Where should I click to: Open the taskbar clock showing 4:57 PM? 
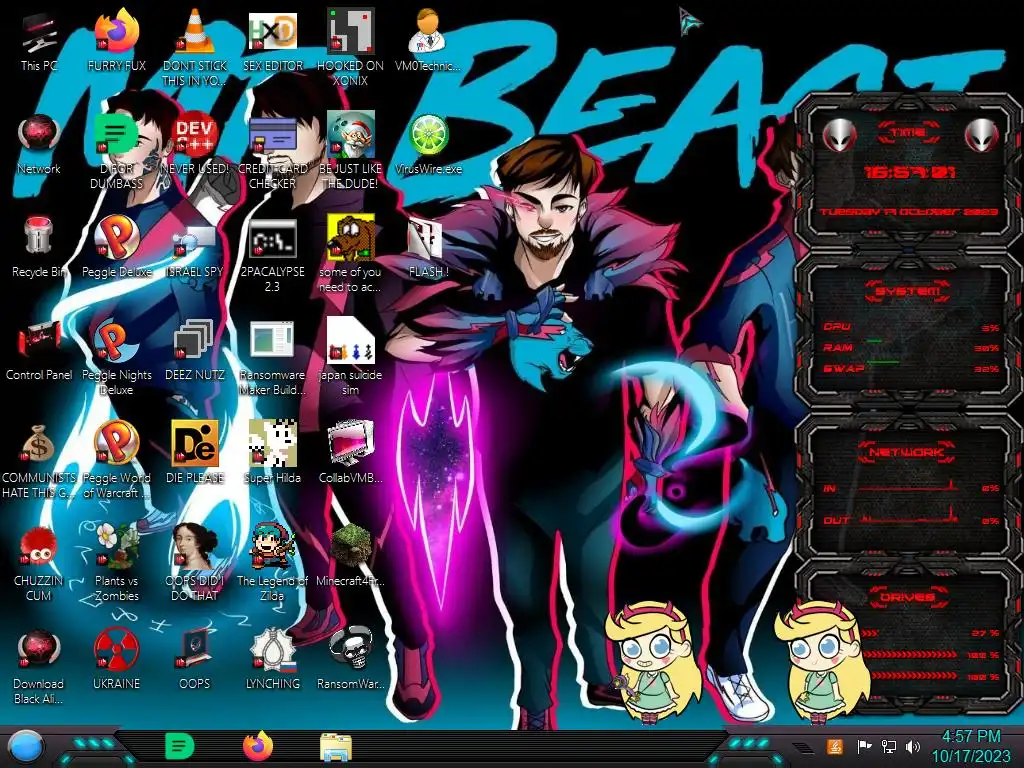pyautogui.click(x=970, y=746)
